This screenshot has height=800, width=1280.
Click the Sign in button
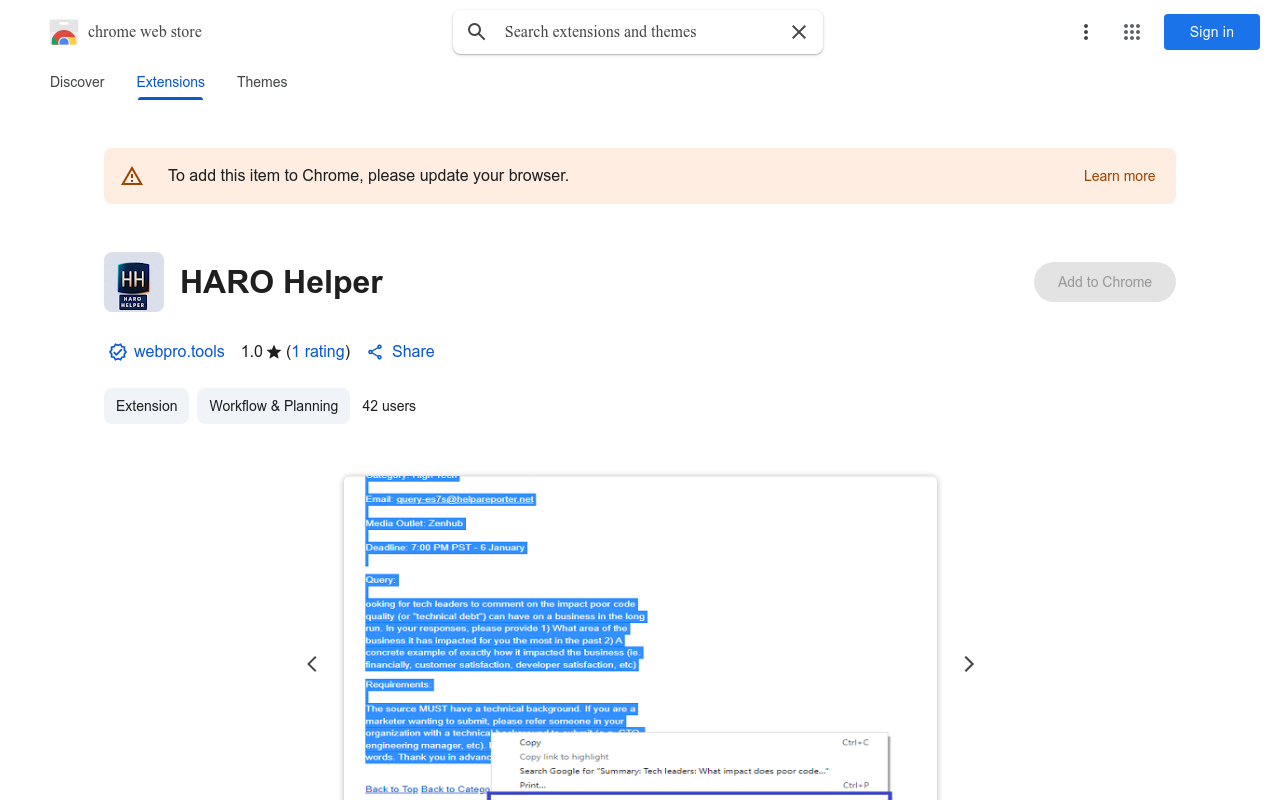[x=1212, y=32]
